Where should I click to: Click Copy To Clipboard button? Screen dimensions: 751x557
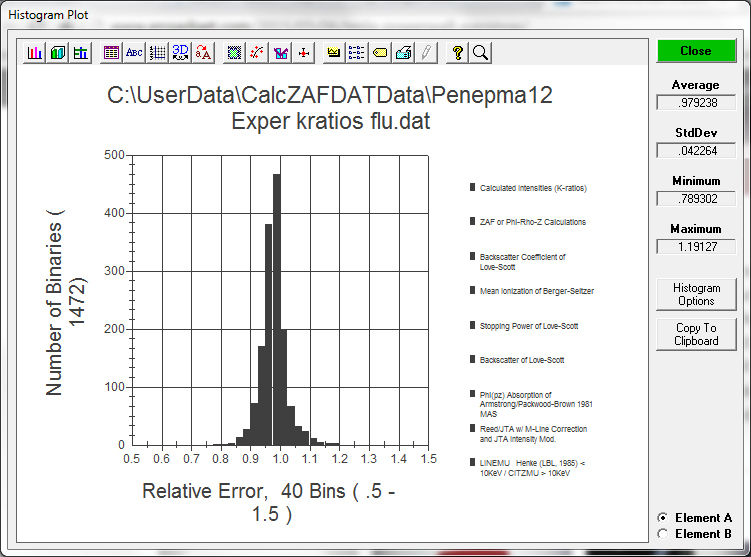pos(695,334)
